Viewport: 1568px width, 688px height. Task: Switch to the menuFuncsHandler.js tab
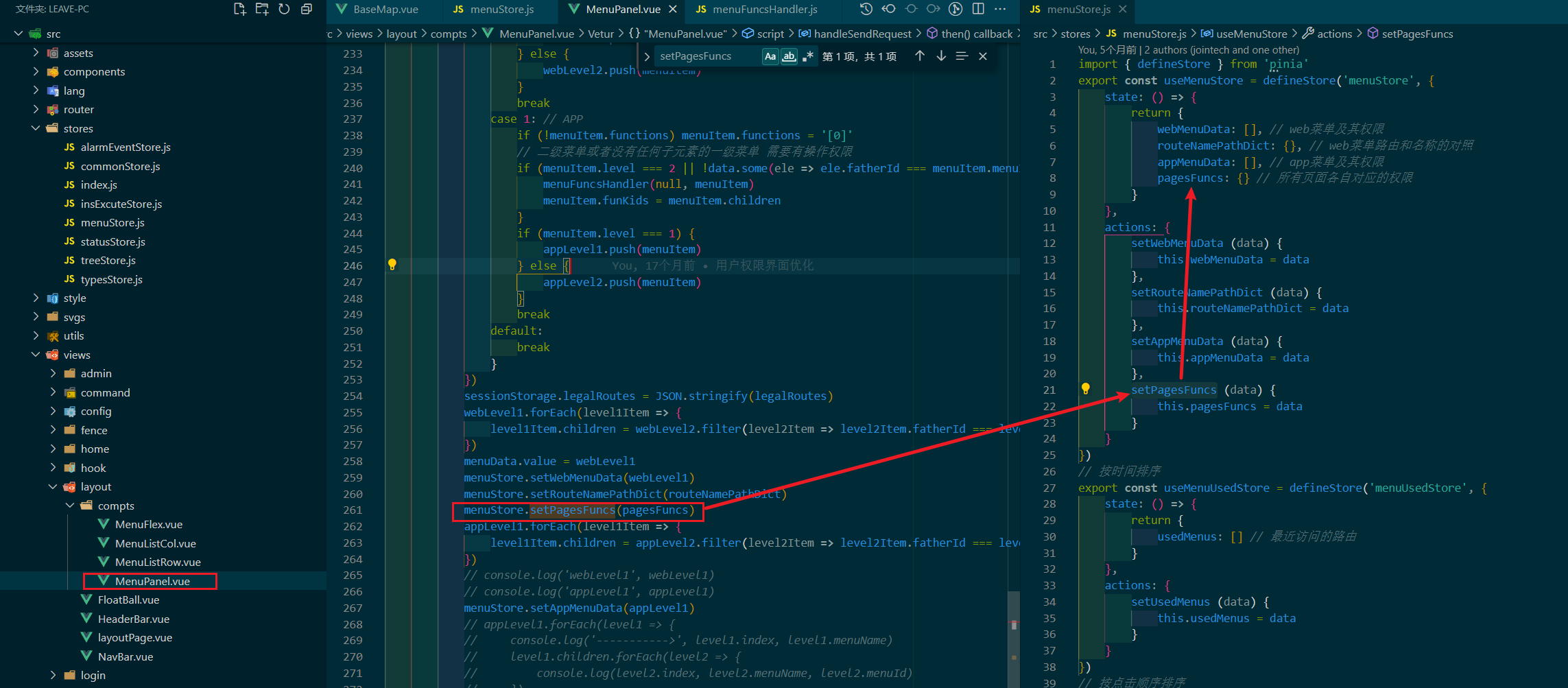tap(764, 10)
